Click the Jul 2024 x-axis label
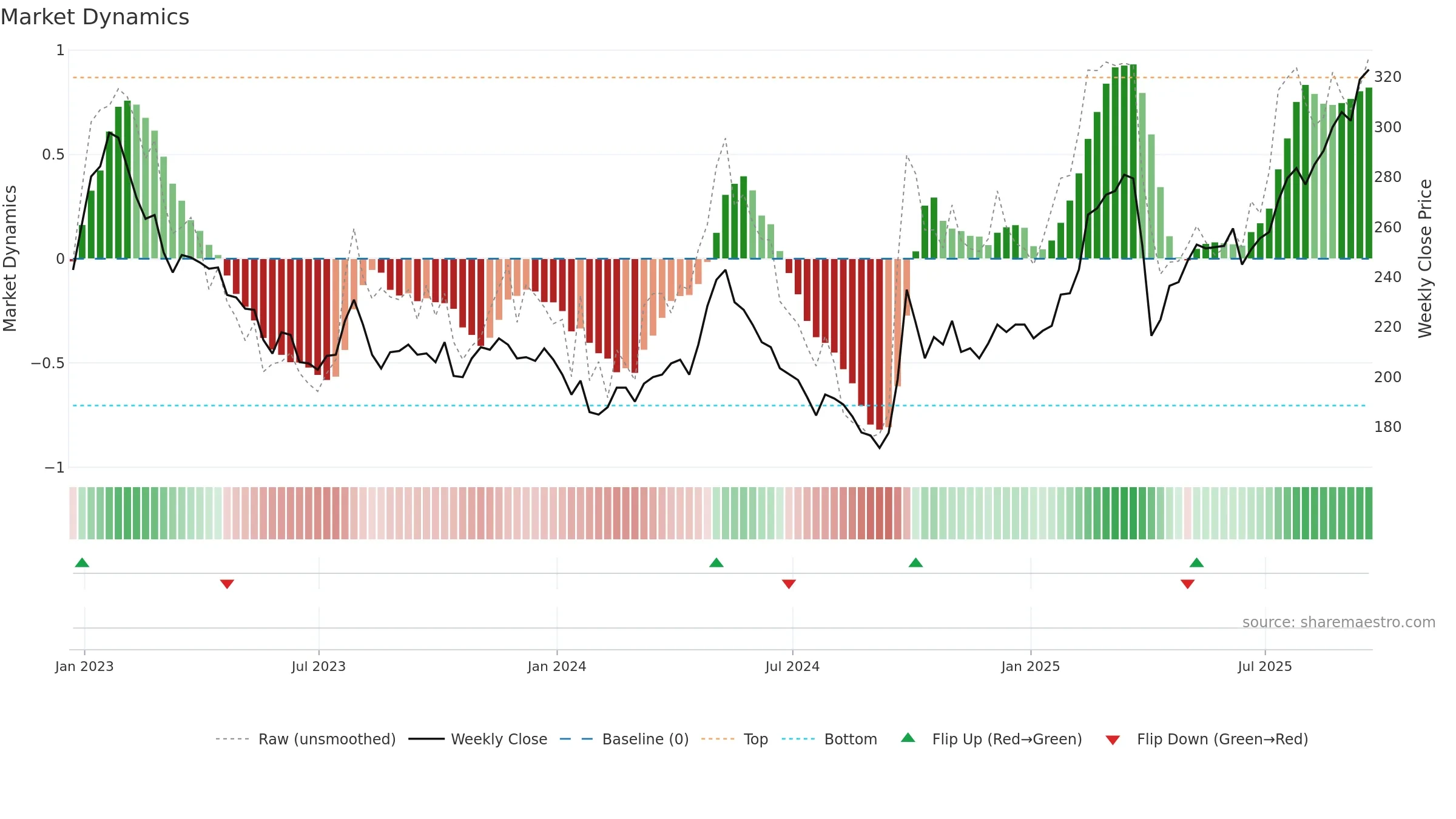This screenshot has width=1456, height=819. pos(792,666)
